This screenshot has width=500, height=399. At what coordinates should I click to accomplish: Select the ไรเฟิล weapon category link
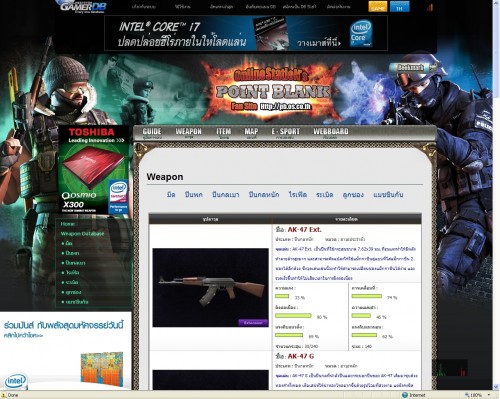[298, 195]
